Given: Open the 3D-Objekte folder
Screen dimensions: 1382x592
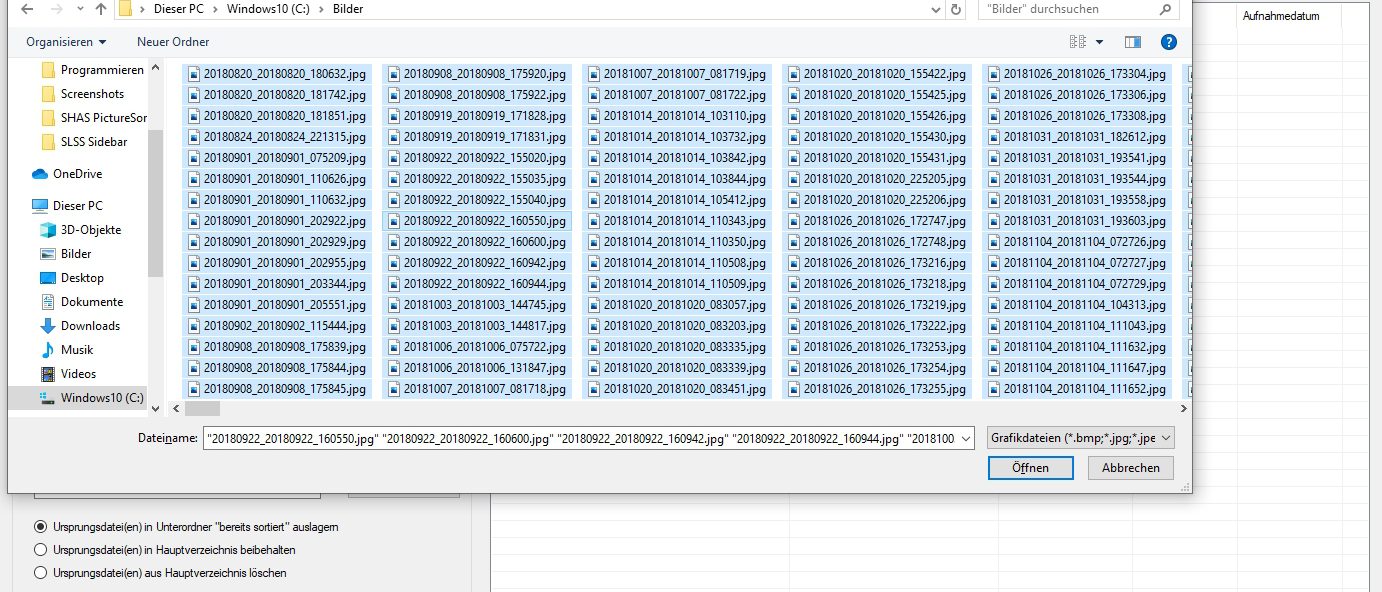Looking at the screenshot, I should click(x=90, y=230).
